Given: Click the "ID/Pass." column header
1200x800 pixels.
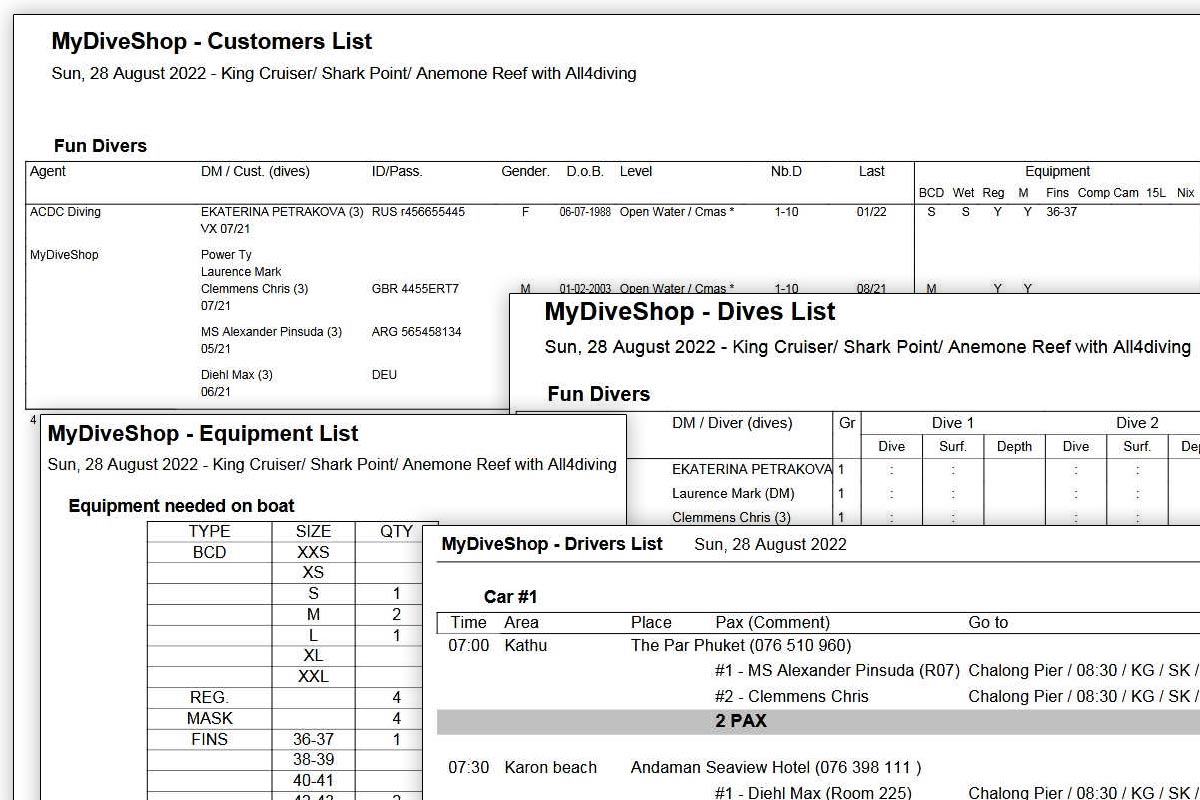Looking at the screenshot, I should click(x=397, y=172).
